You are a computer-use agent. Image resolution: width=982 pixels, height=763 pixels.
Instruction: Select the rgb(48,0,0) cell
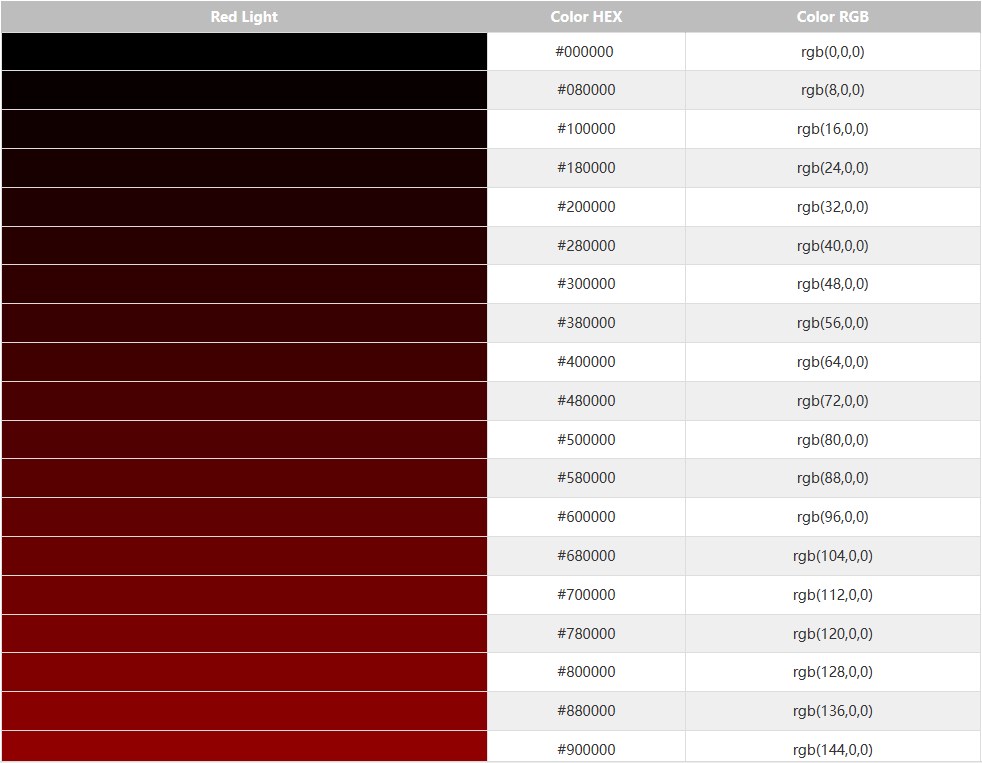click(833, 284)
